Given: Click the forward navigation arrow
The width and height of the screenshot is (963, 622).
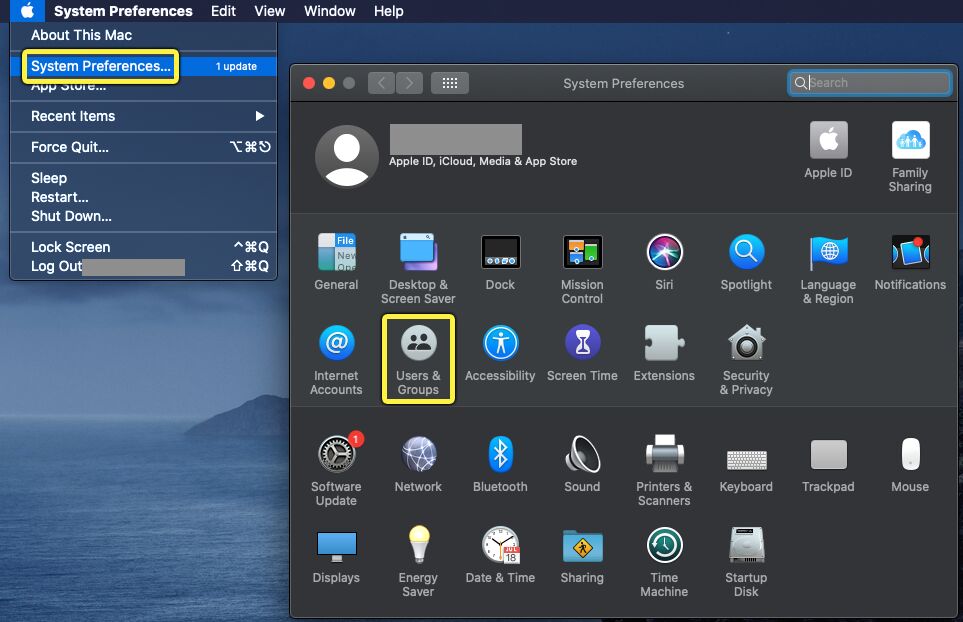Looking at the screenshot, I should click(x=407, y=83).
